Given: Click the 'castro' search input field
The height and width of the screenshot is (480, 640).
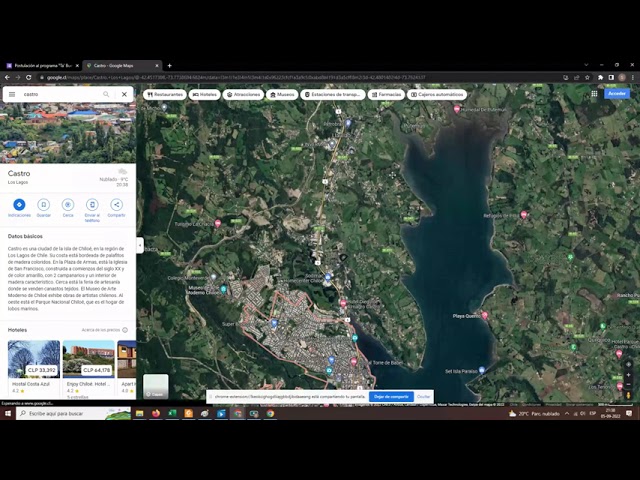Looking at the screenshot, I should (61, 94).
